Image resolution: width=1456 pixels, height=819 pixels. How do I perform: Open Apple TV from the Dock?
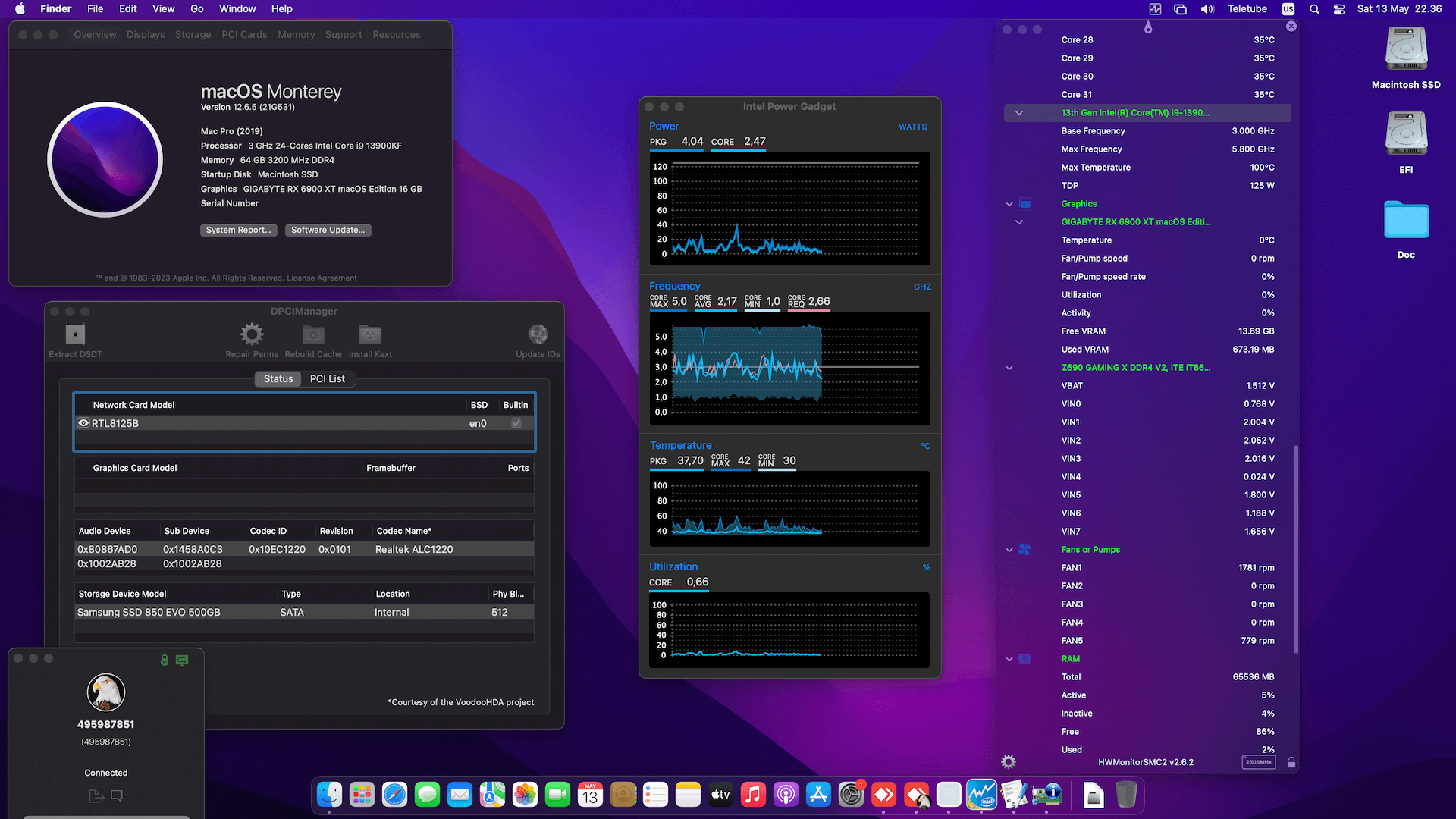pyautogui.click(x=720, y=795)
